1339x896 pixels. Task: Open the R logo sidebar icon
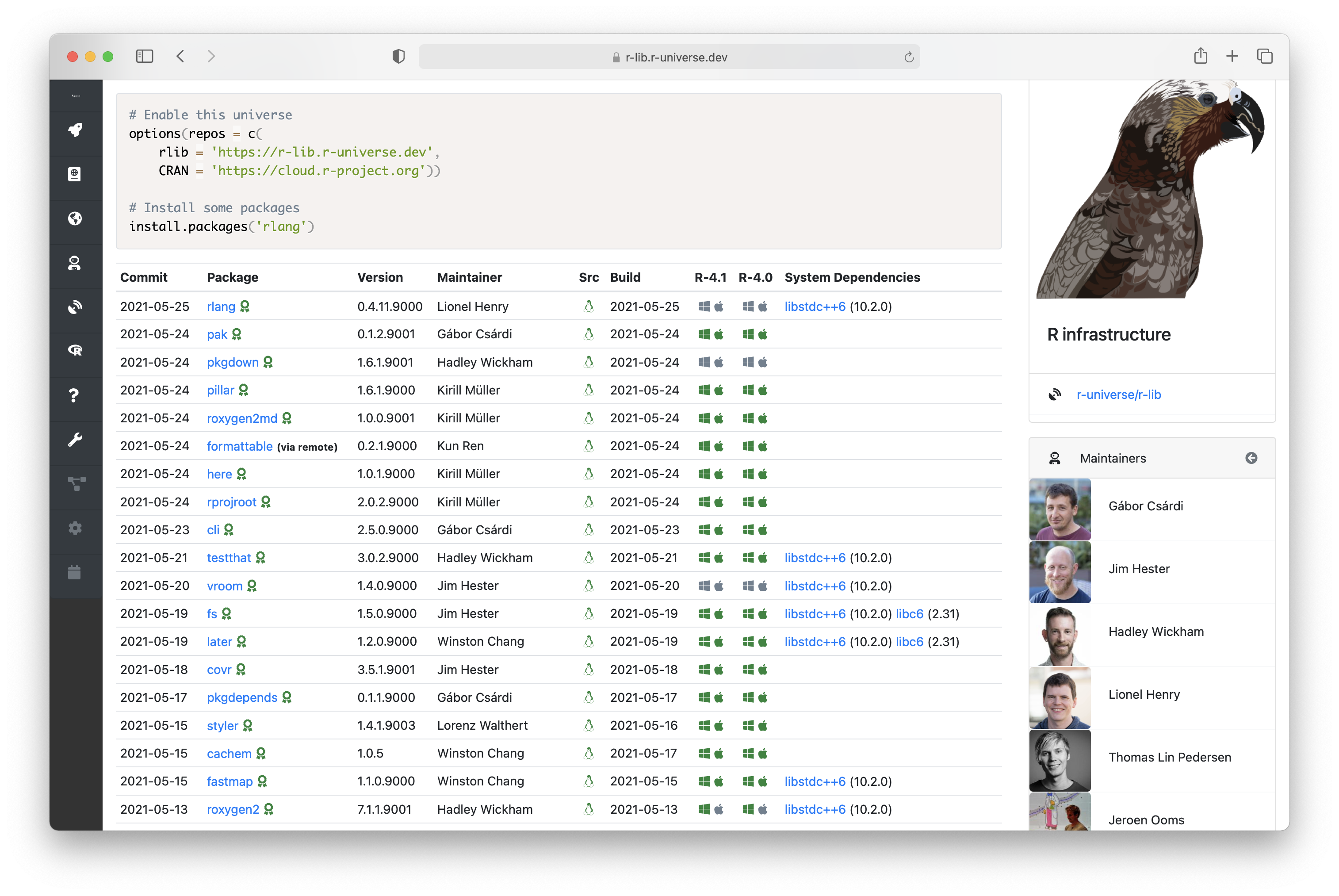click(75, 350)
